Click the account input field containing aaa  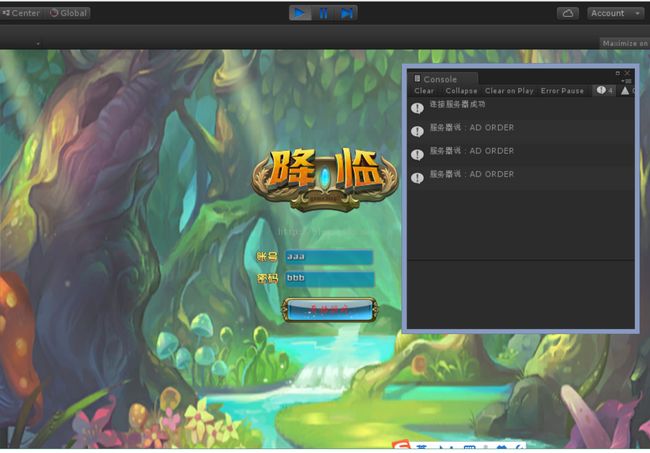click(x=329, y=257)
